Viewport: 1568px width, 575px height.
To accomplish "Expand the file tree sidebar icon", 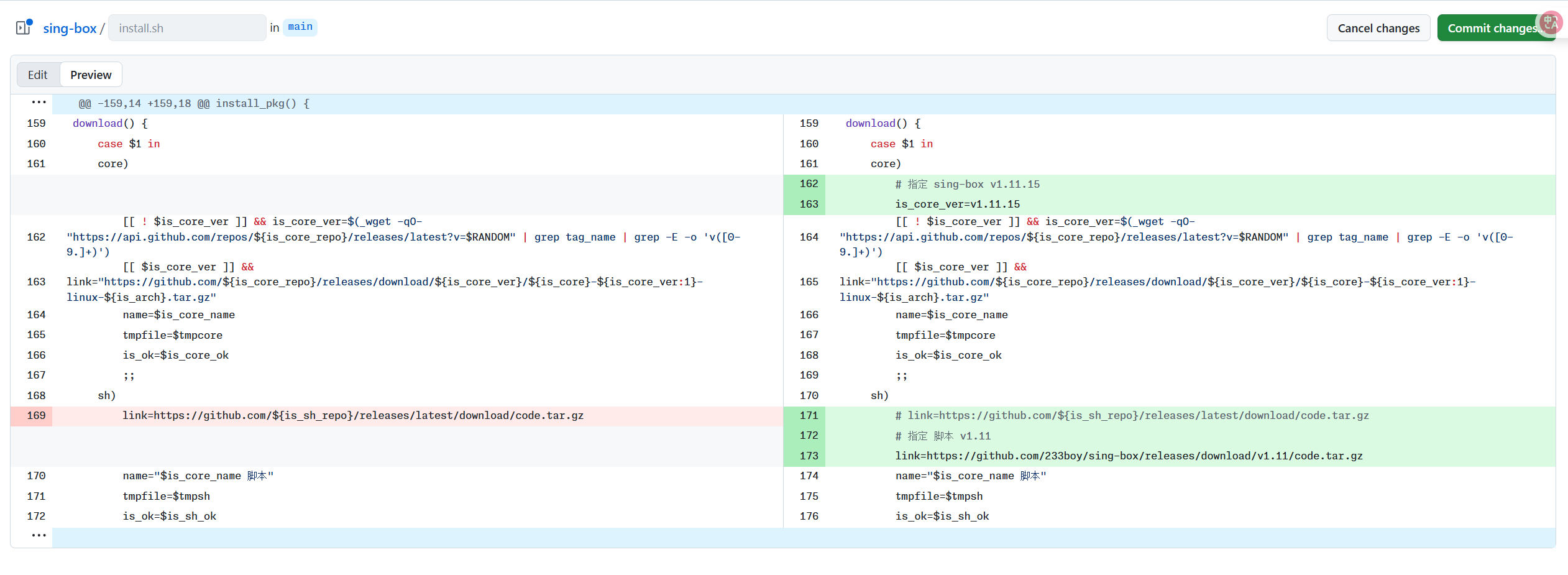I will point(24,28).
